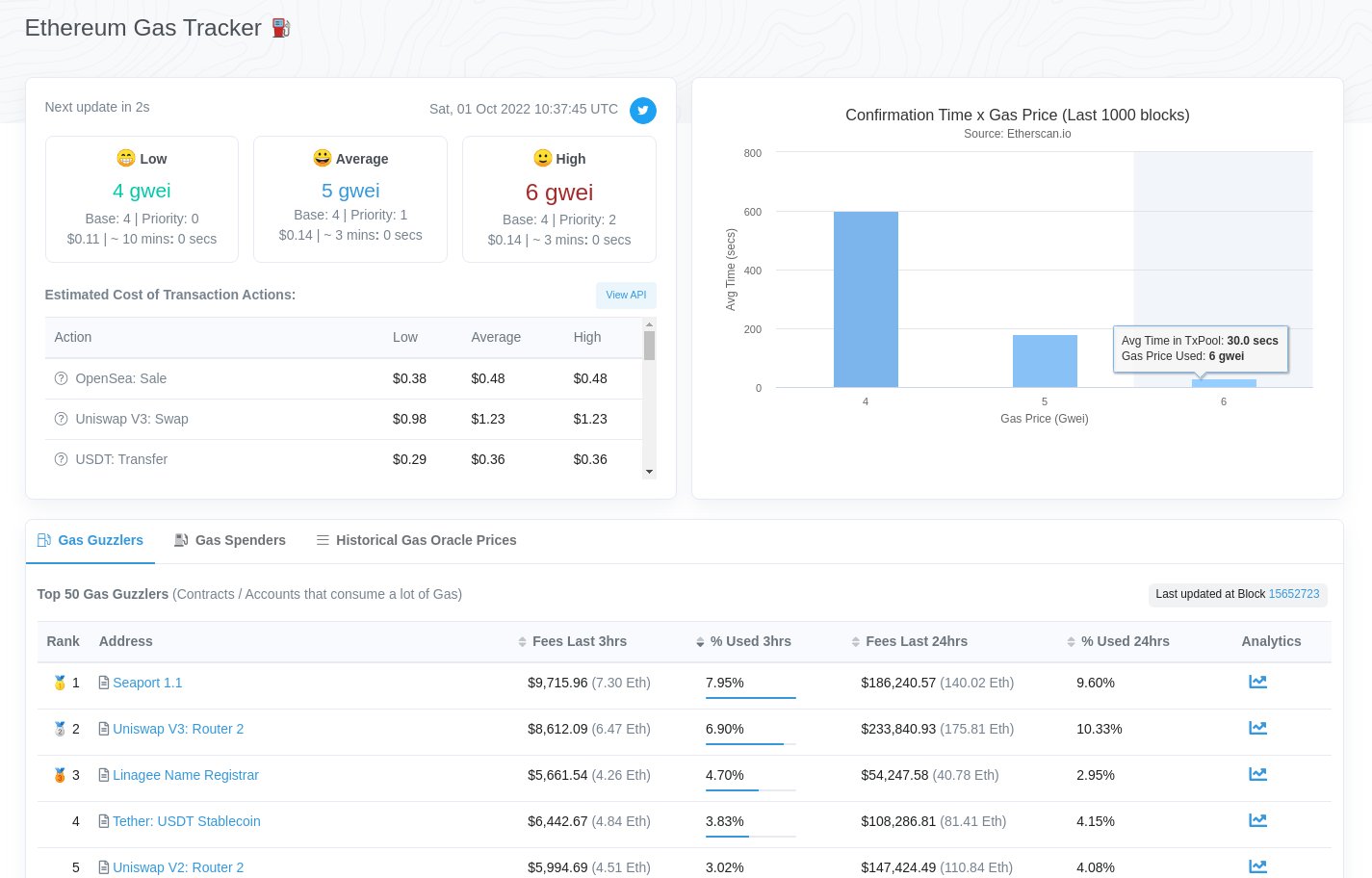Open analytics chart for Uniswap V2: Router 2
The image size is (1372, 878).
coord(1257,866)
